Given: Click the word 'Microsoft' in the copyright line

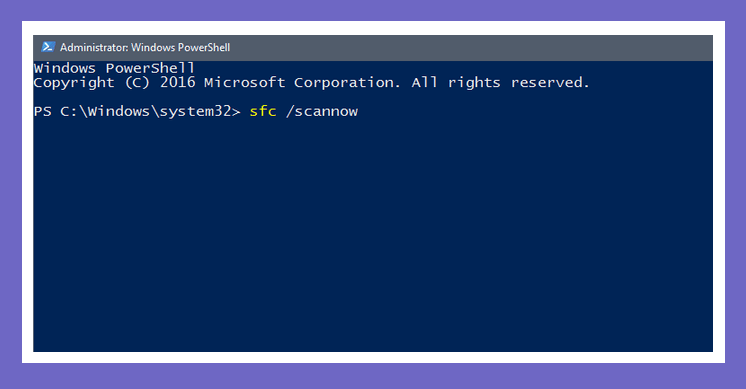Looking at the screenshot, I should tap(245, 82).
